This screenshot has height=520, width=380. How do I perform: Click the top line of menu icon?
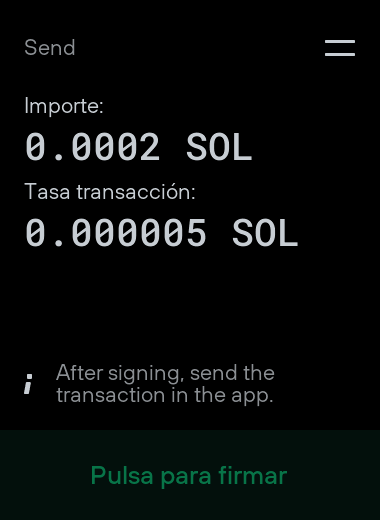point(340,41)
